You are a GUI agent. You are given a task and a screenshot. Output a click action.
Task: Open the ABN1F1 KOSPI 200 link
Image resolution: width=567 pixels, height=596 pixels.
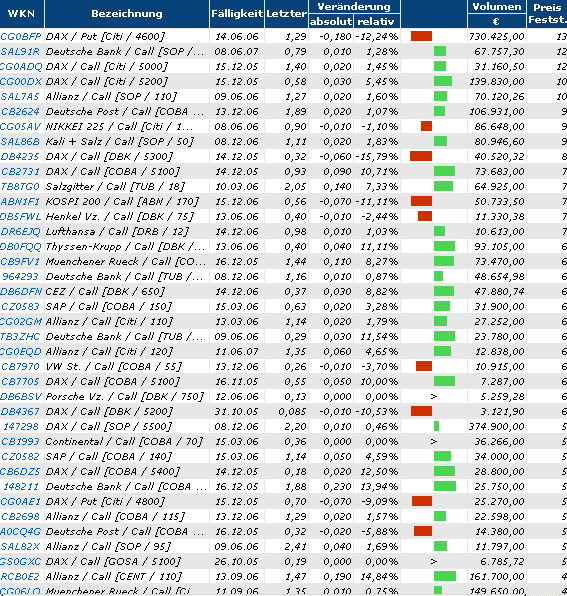(21, 202)
